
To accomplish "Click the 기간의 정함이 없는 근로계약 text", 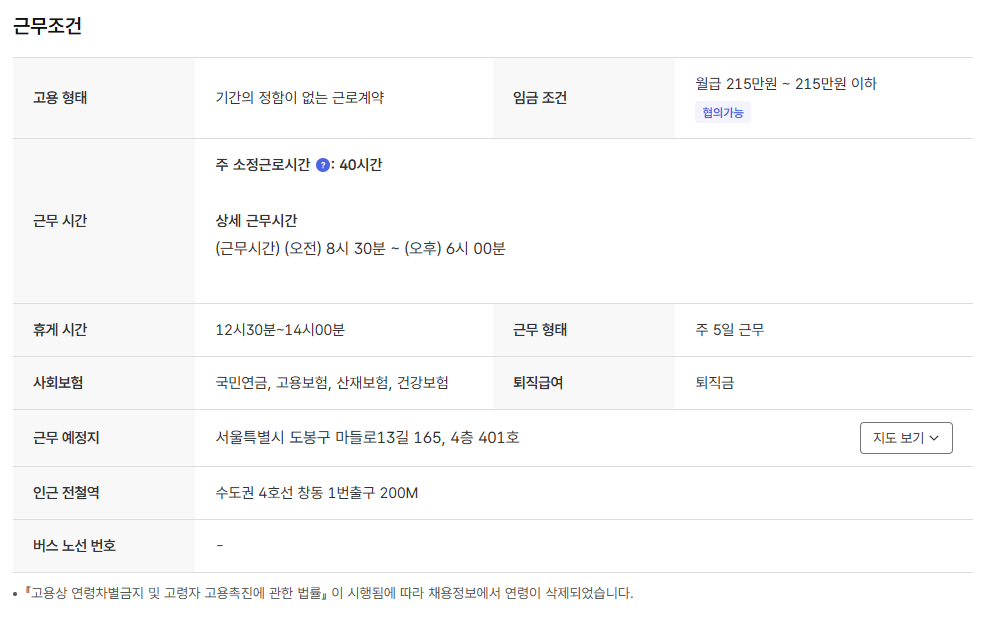I will pos(300,98).
